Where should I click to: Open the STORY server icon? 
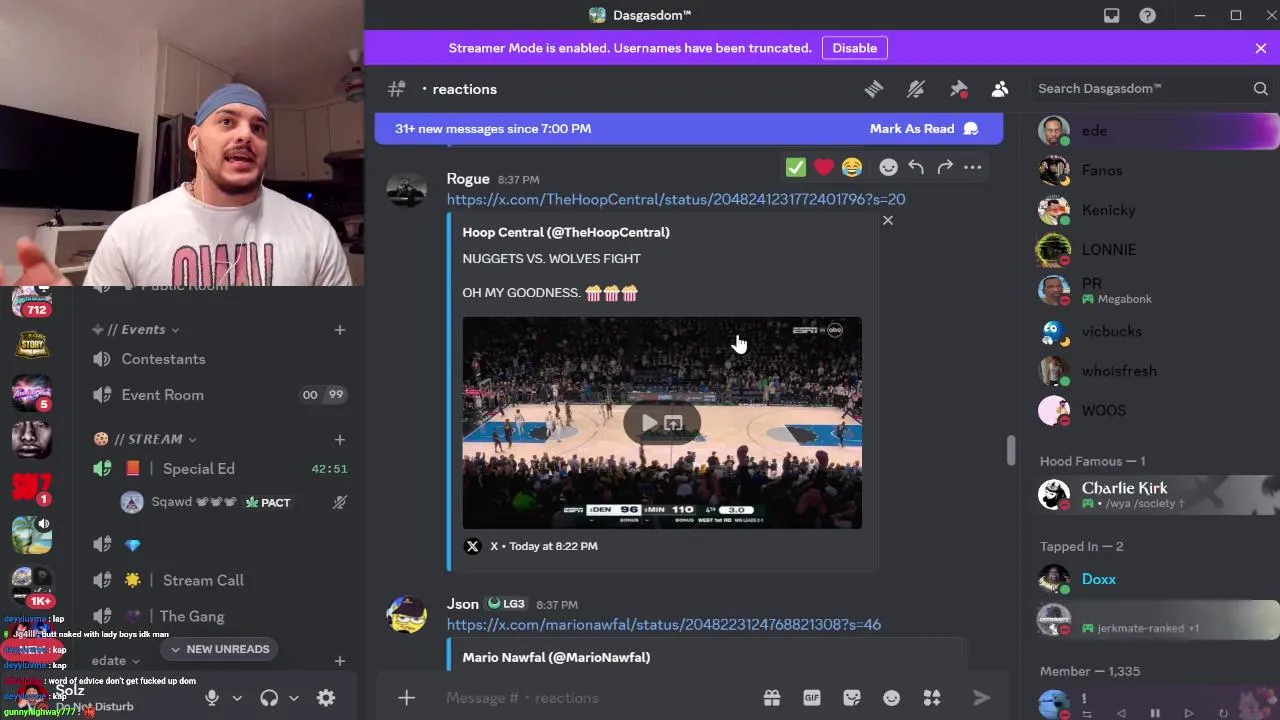coord(32,345)
